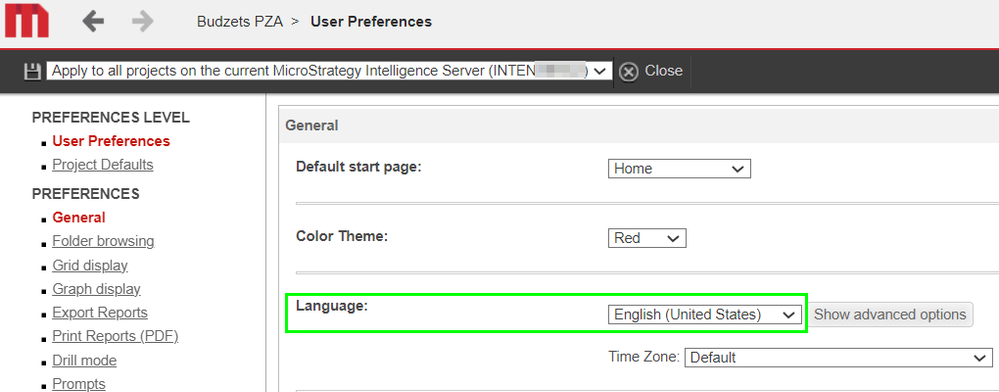Open Folder browsing preferences
This screenshot has height=392, width=999.
(103, 241)
